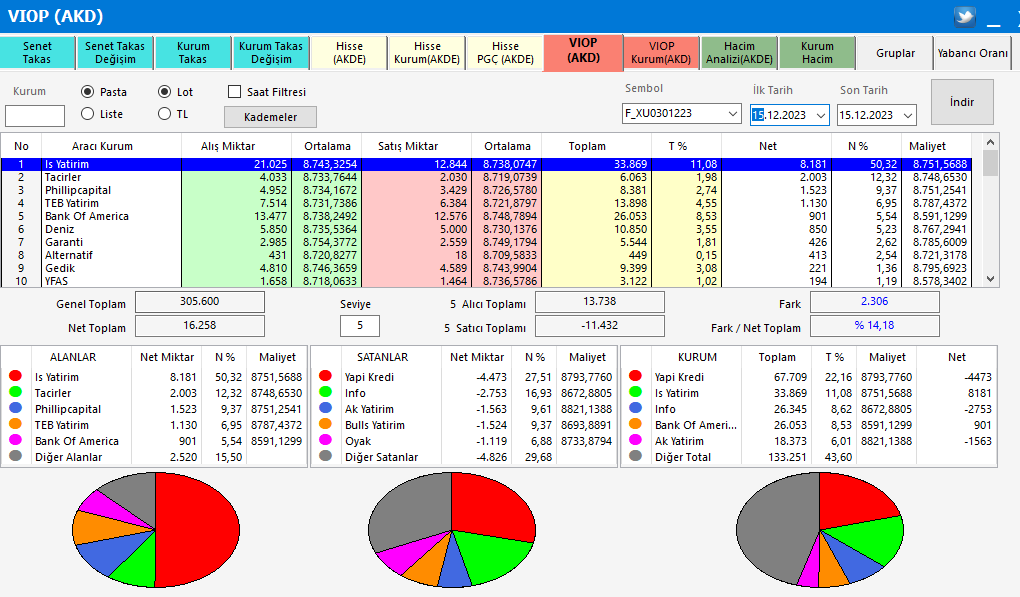
Task: Select the YFAS row
Action: pos(486,281)
